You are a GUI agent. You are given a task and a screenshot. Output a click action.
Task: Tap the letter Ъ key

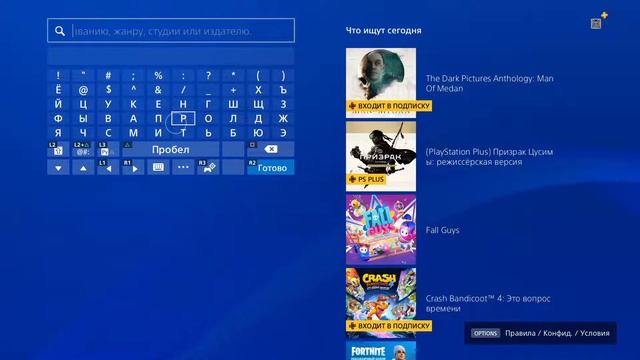(283, 90)
